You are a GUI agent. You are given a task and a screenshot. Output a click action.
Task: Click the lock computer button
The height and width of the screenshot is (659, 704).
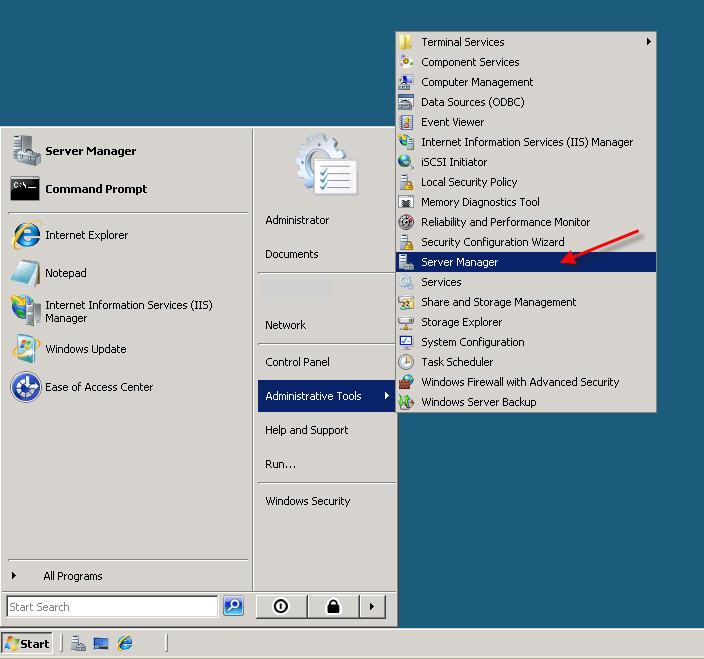333,606
